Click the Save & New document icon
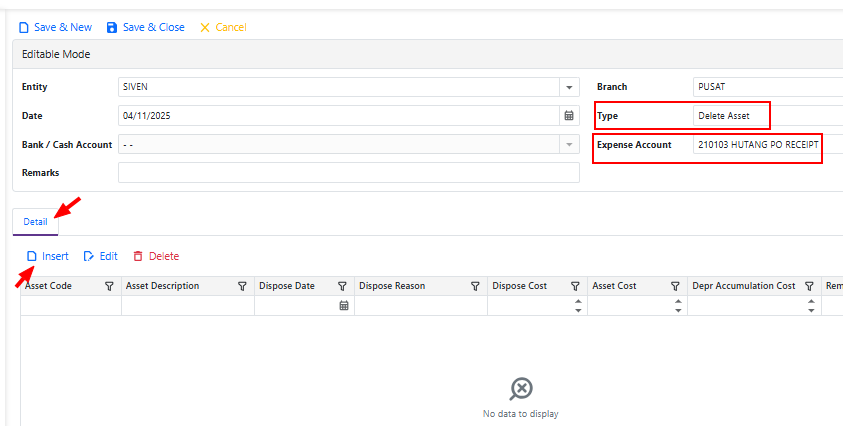 coord(24,27)
